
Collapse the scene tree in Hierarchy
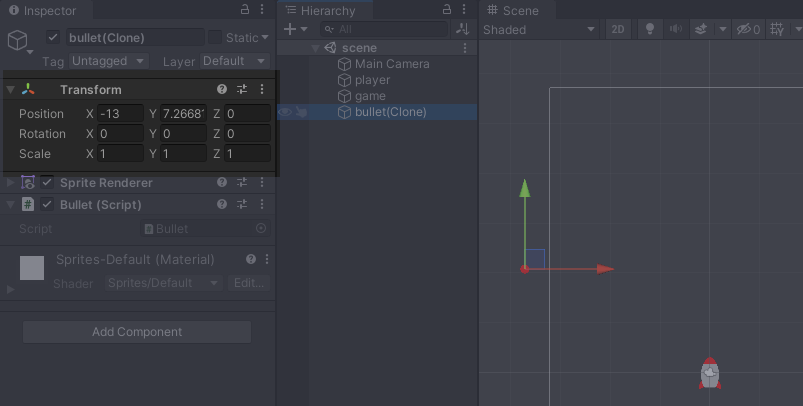[316, 48]
